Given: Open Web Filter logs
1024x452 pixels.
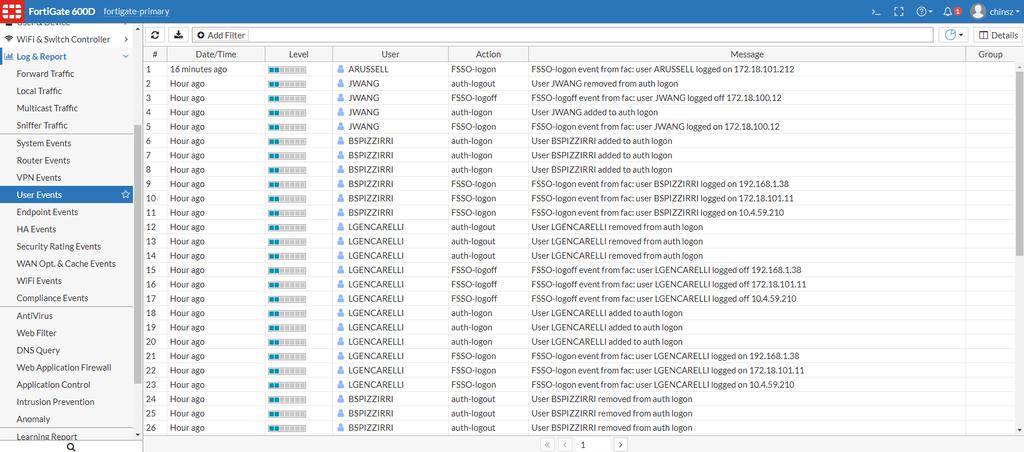Looking at the screenshot, I should coord(37,333).
